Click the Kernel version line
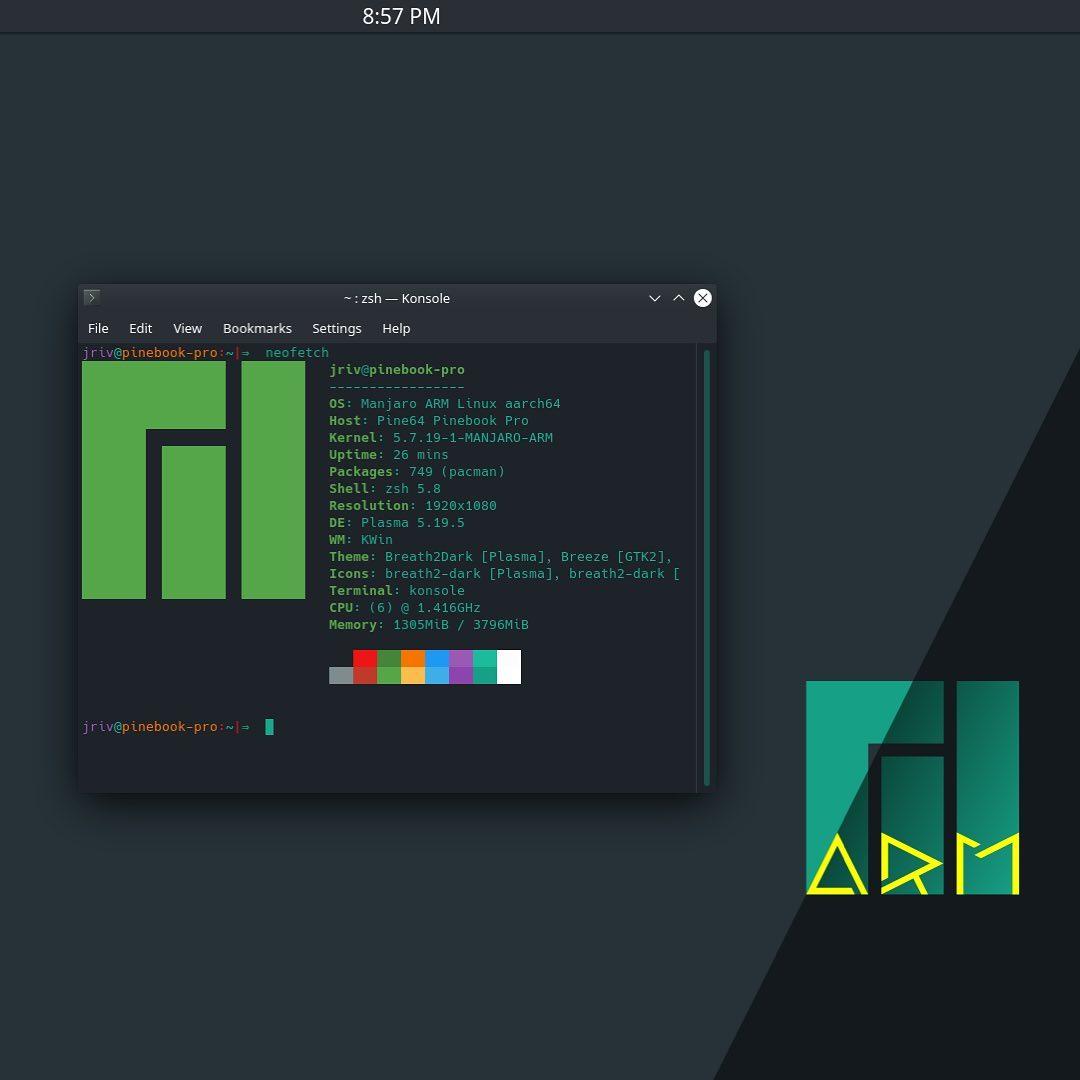Screen dimensions: 1080x1080 point(441,437)
